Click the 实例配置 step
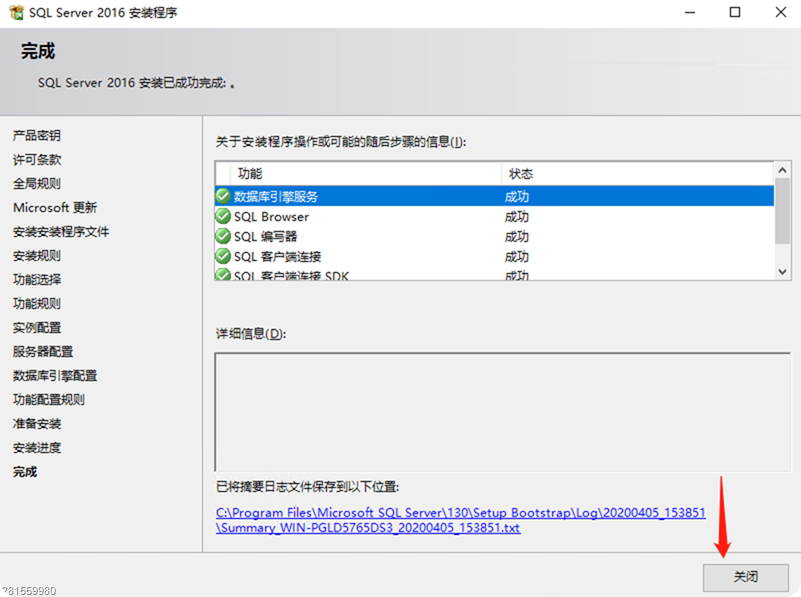 click(37, 327)
